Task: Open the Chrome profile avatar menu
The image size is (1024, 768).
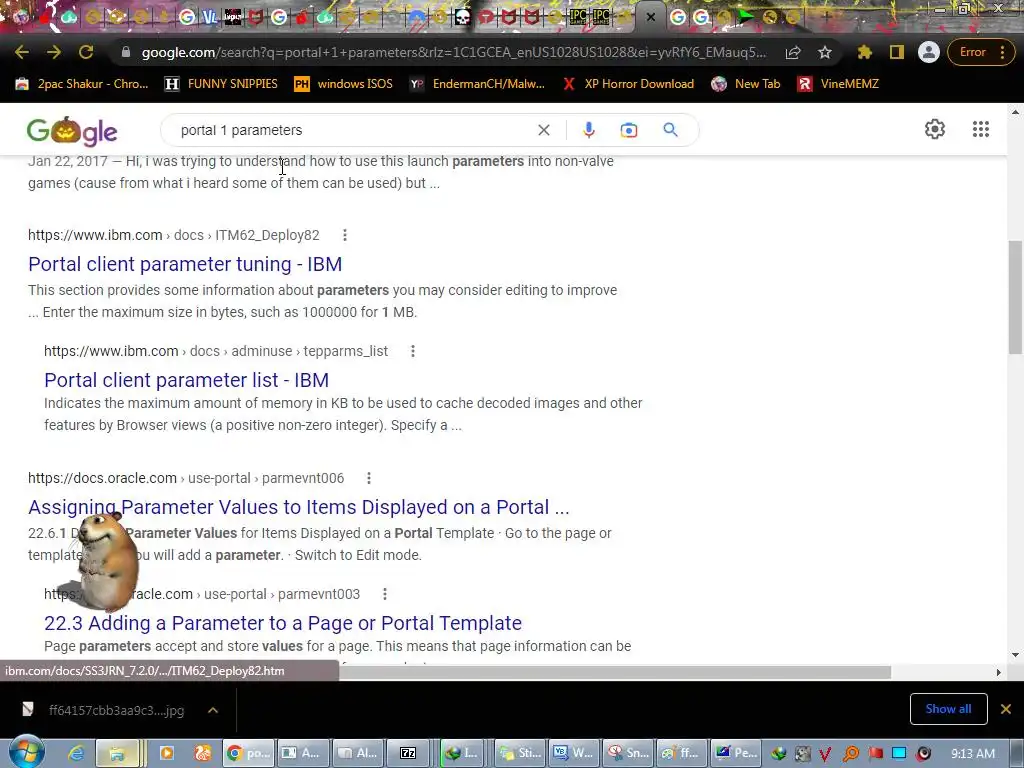Action: 928,52
